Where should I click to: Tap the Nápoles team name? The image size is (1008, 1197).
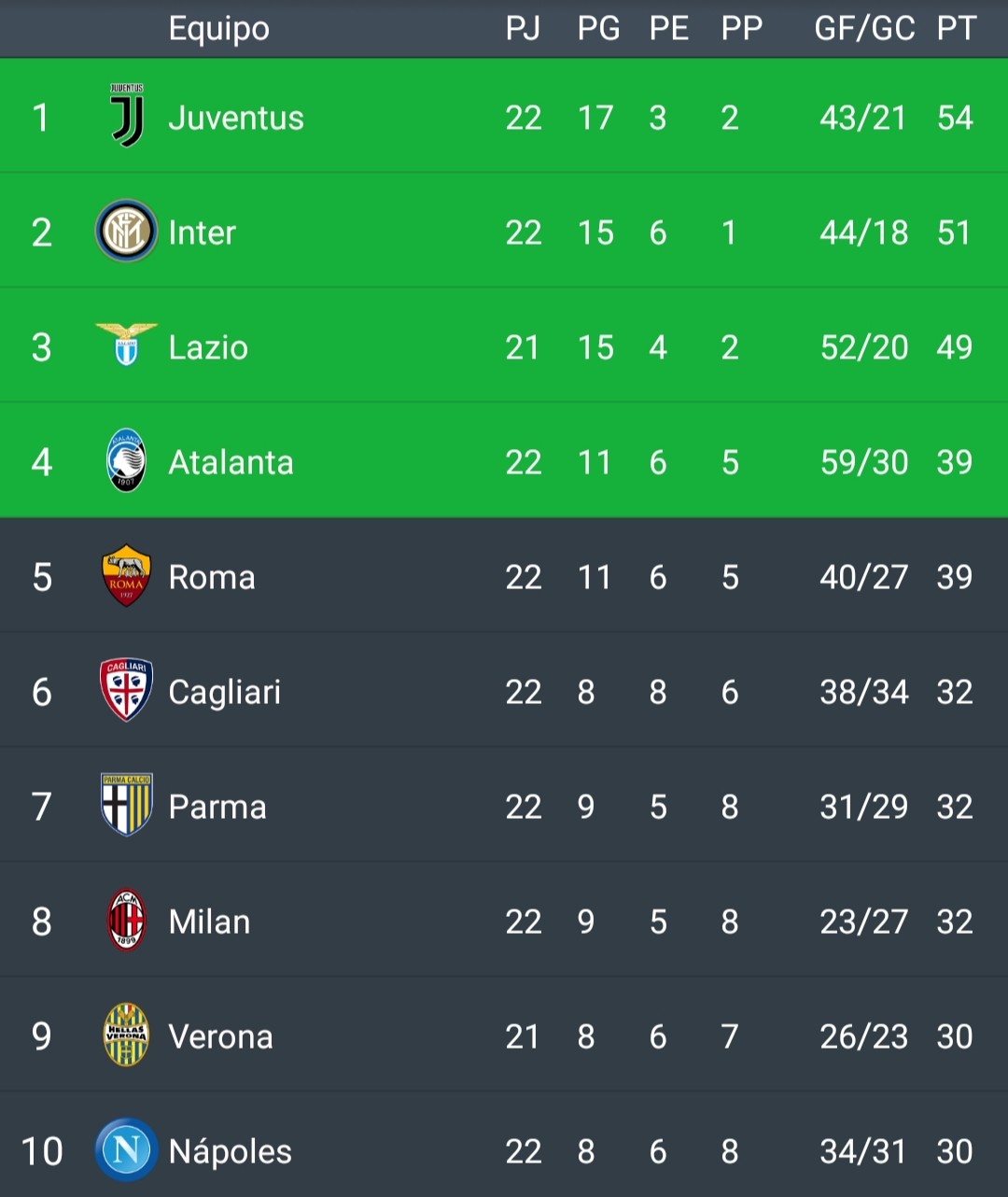(230, 1151)
